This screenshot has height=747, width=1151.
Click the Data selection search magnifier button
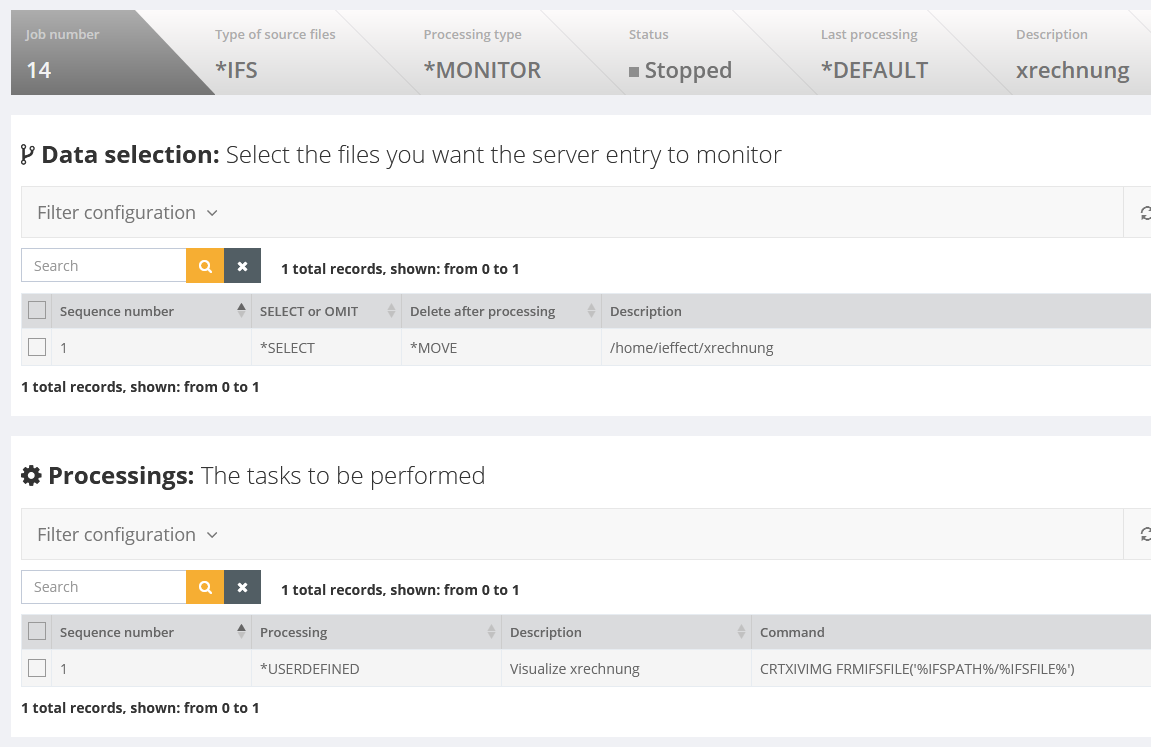pyautogui.click(x=205, y=266)
